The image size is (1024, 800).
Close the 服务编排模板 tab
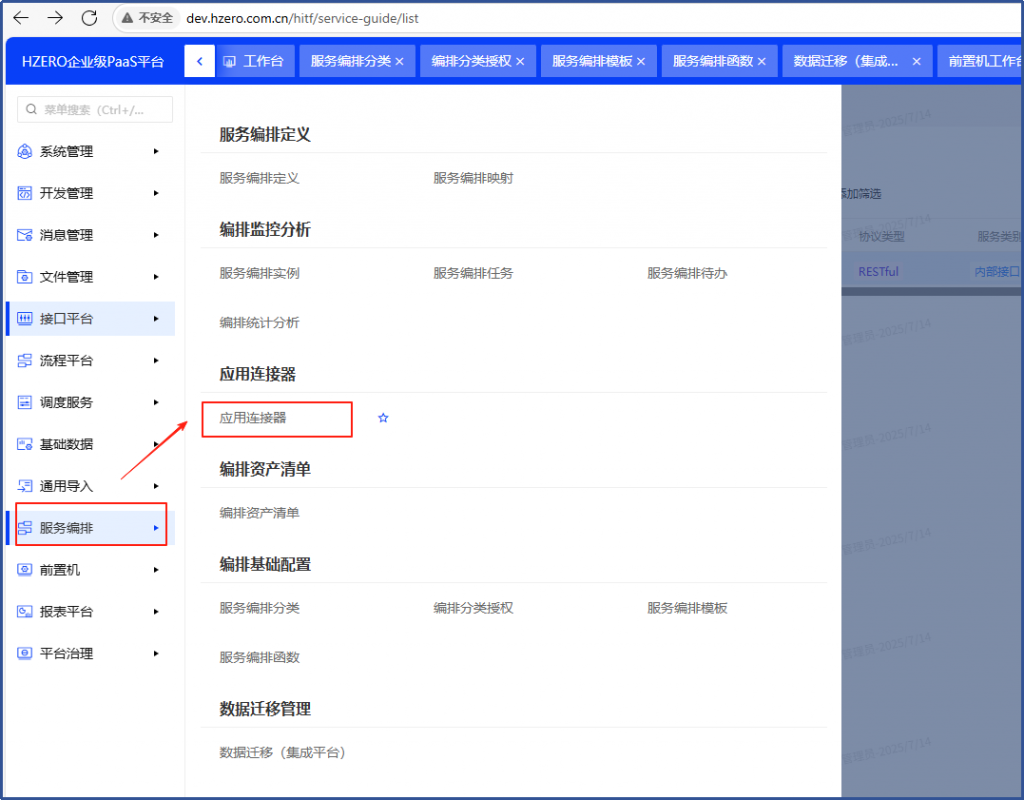pyautogui.click(x=641, y=62)
